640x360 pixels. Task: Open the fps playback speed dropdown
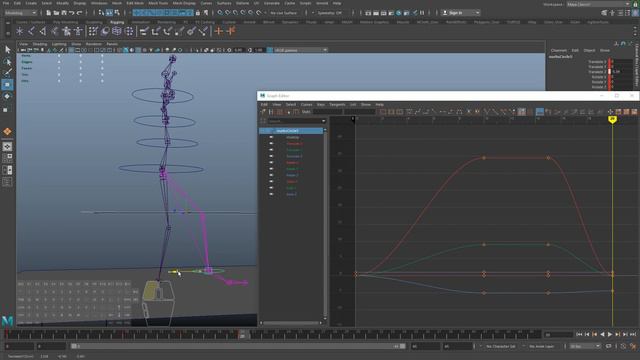585,346
